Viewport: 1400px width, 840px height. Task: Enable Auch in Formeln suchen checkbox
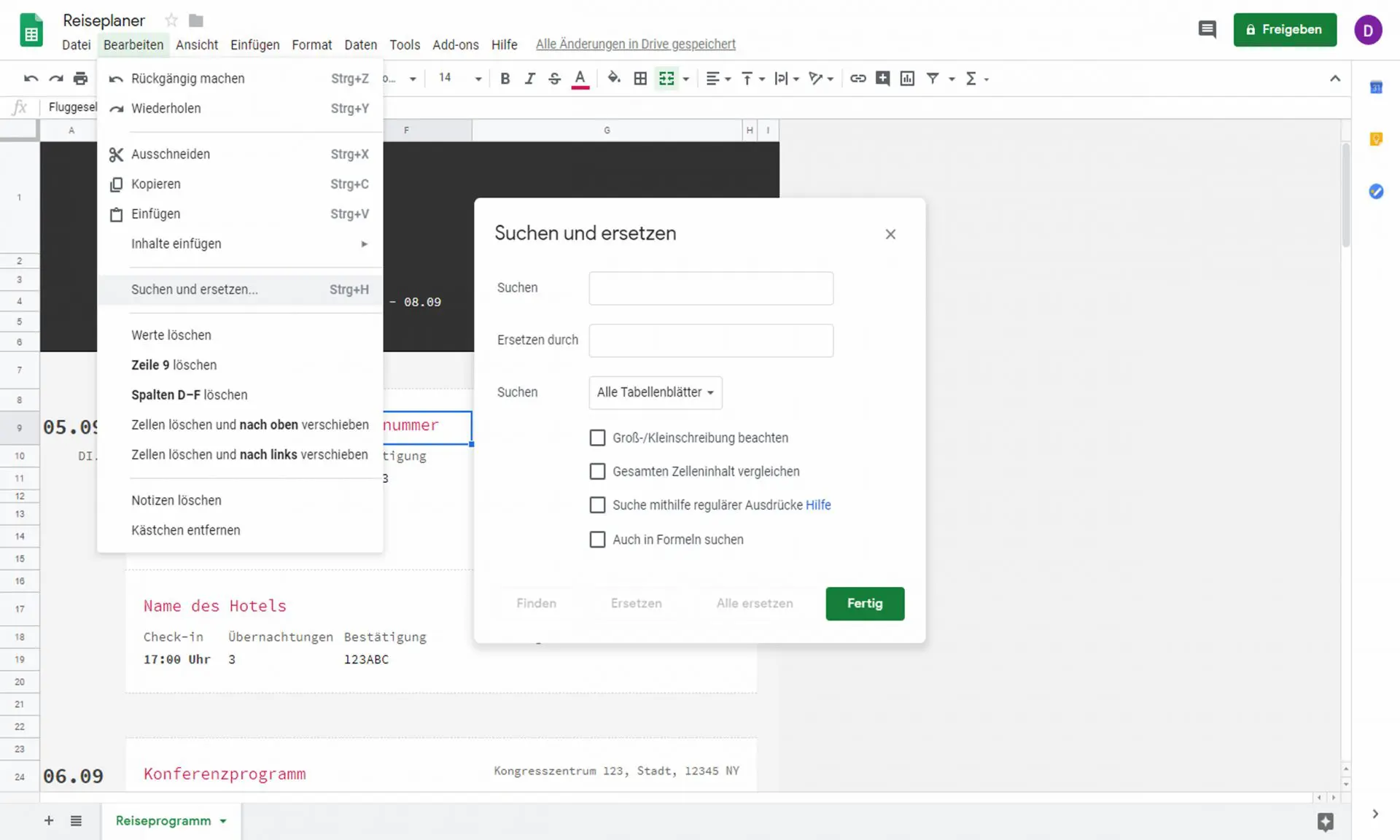597,540
